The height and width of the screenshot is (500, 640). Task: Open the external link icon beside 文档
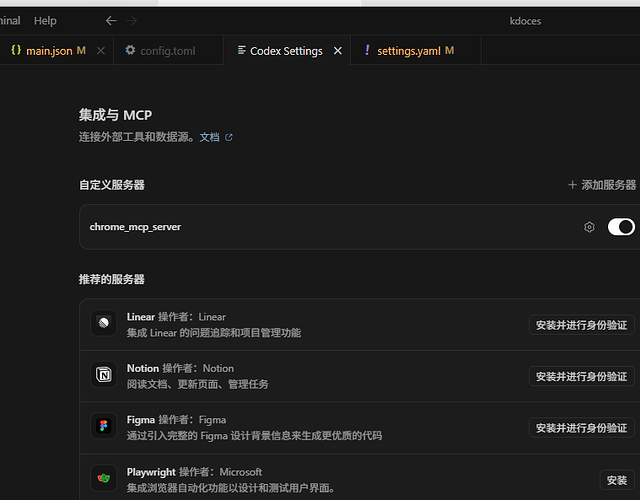(229, 138)
